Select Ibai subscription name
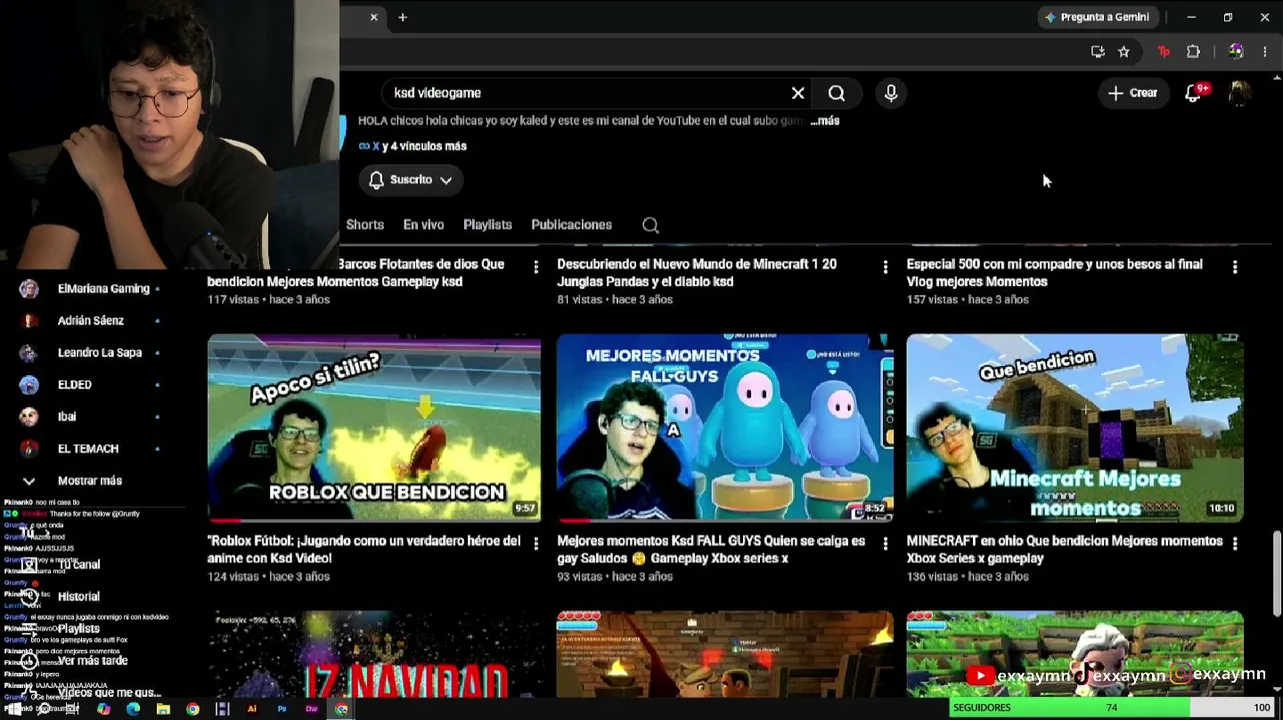The height and width of the screenshot is (720, 1283). tap(67, 417)
